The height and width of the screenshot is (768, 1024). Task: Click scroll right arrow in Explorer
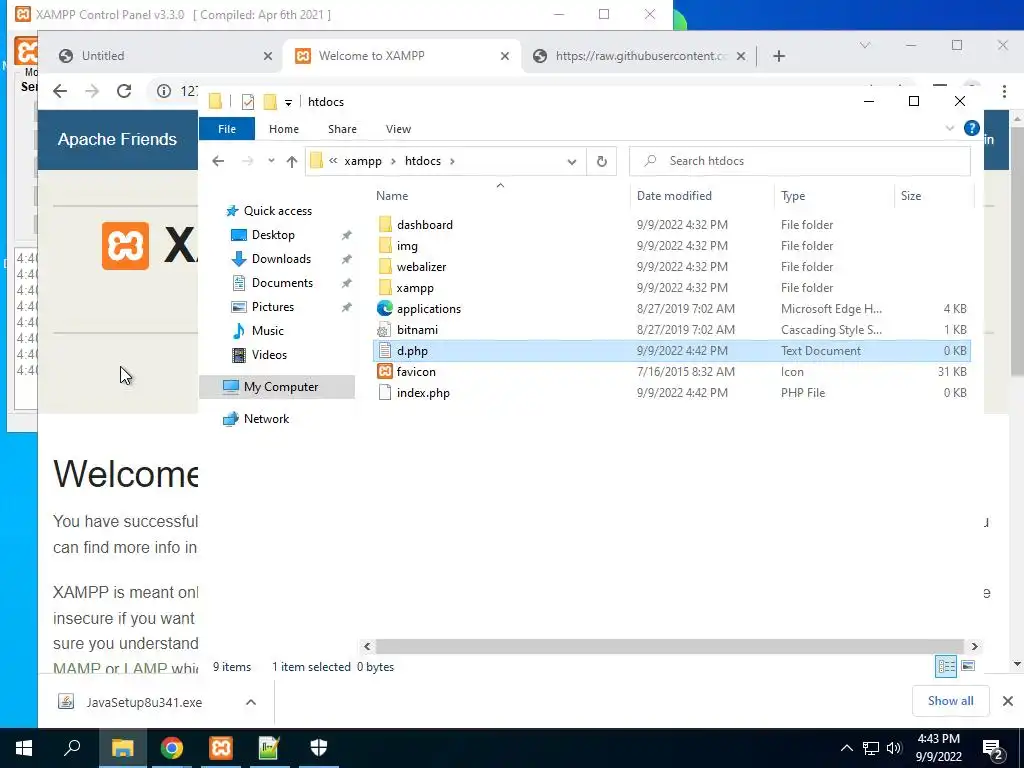click(974, 647)
